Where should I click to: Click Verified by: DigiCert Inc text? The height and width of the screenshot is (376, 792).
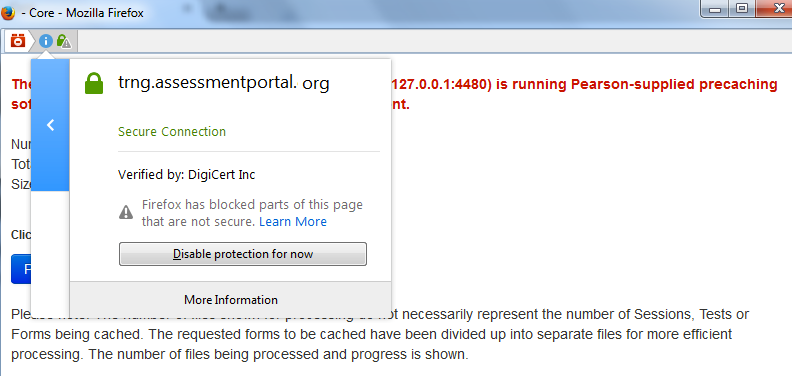(186, 175)
